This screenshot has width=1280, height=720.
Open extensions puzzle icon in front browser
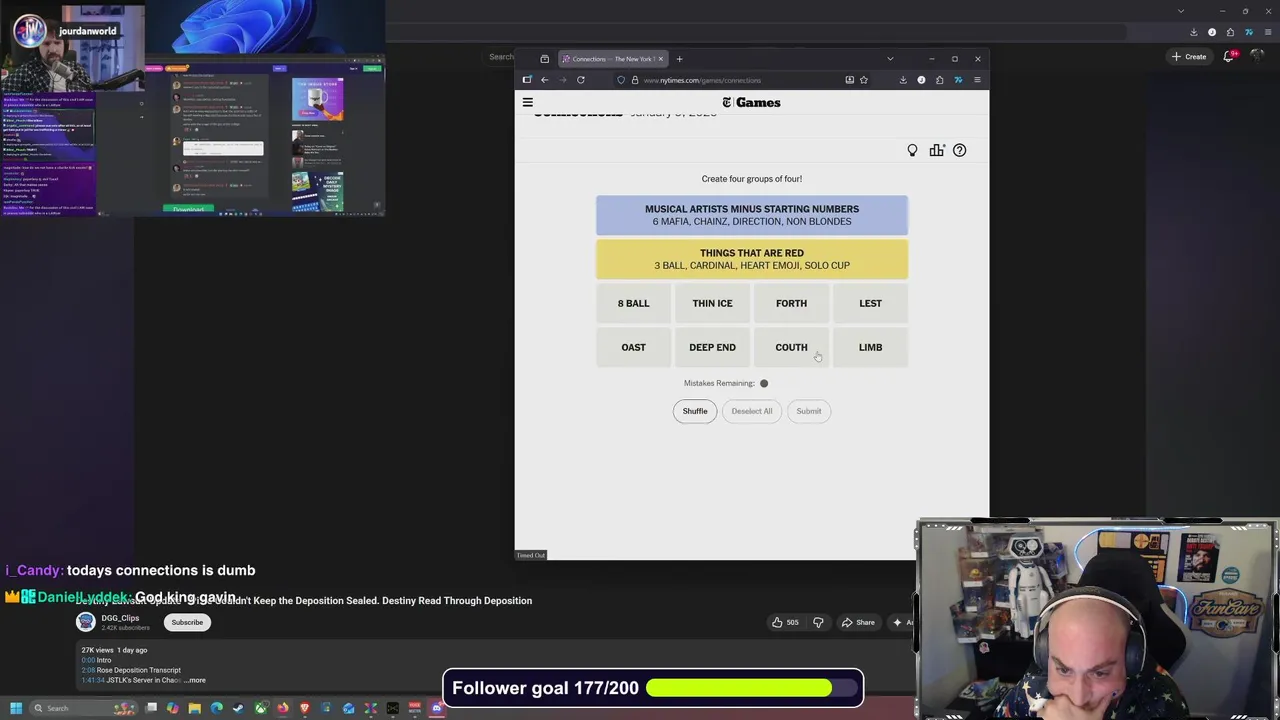[x=940, y=80]
